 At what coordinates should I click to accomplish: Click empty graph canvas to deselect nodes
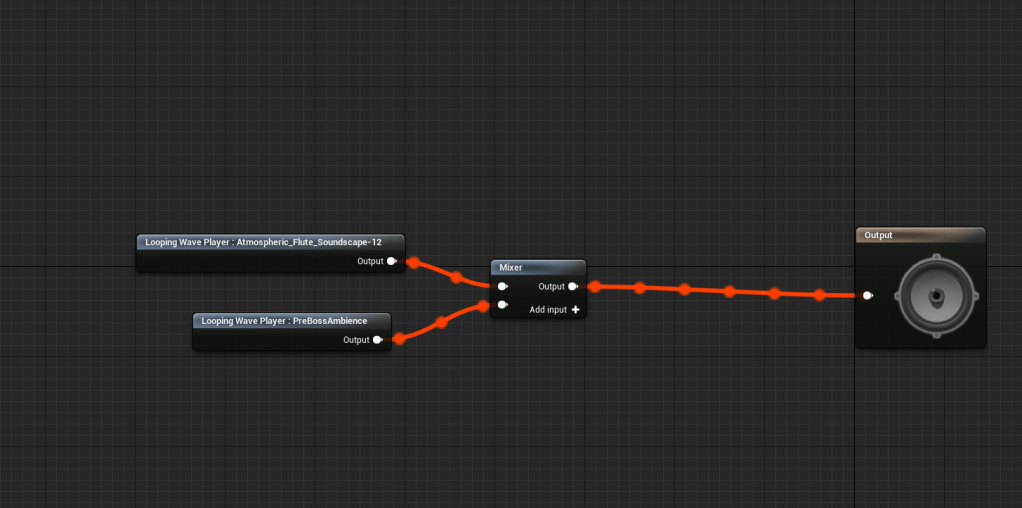(x=652, y=130)
